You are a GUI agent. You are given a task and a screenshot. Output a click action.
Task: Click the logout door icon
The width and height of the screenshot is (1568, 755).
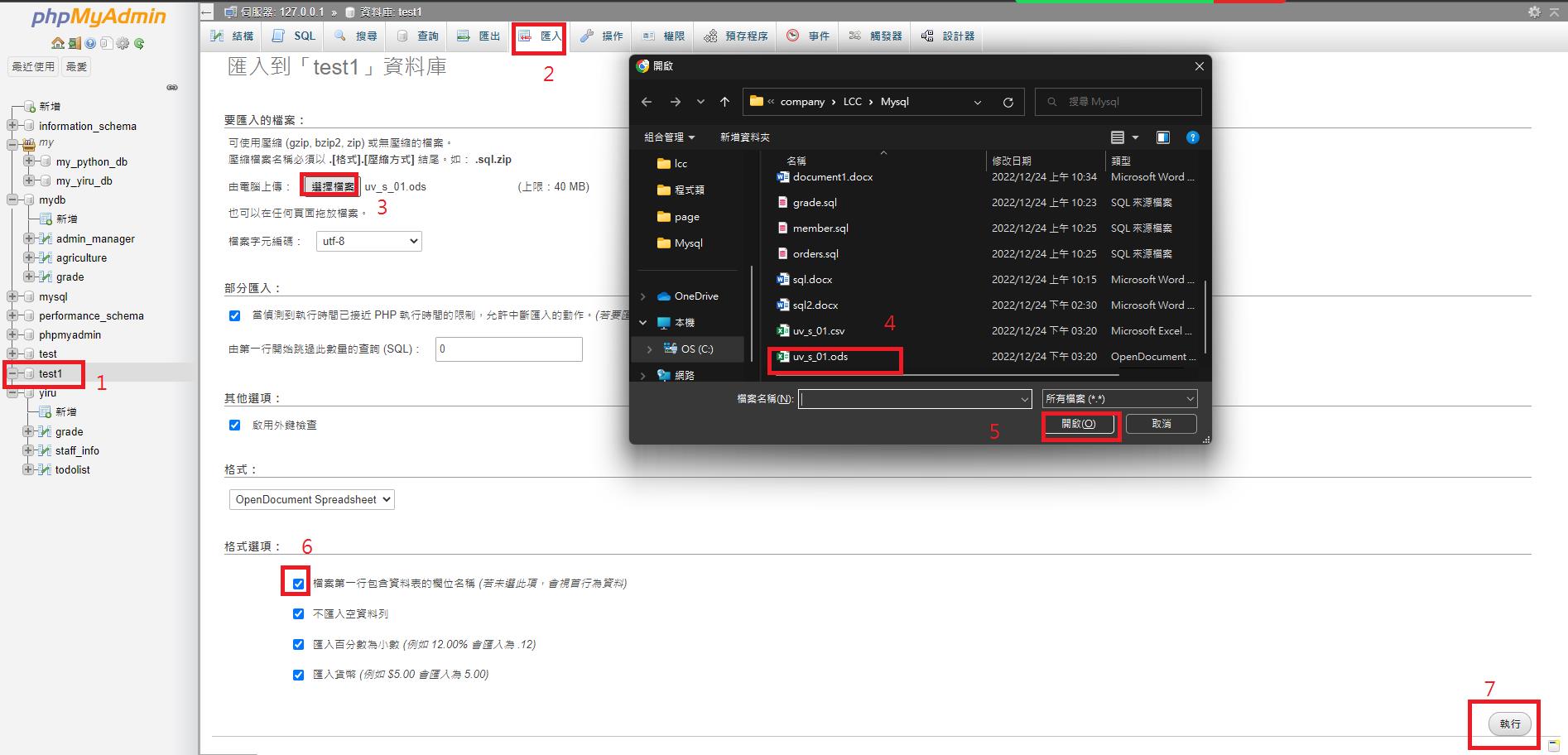click(75, 43)
